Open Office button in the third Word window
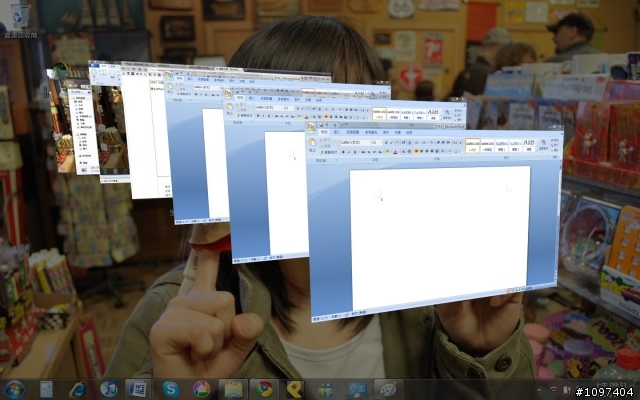 click(168, 75)
